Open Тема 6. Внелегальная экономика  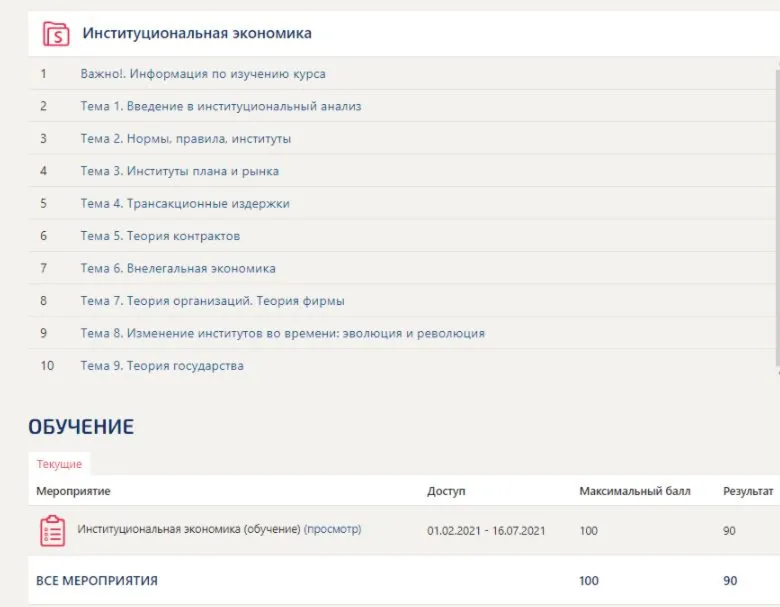coord(178,268)
